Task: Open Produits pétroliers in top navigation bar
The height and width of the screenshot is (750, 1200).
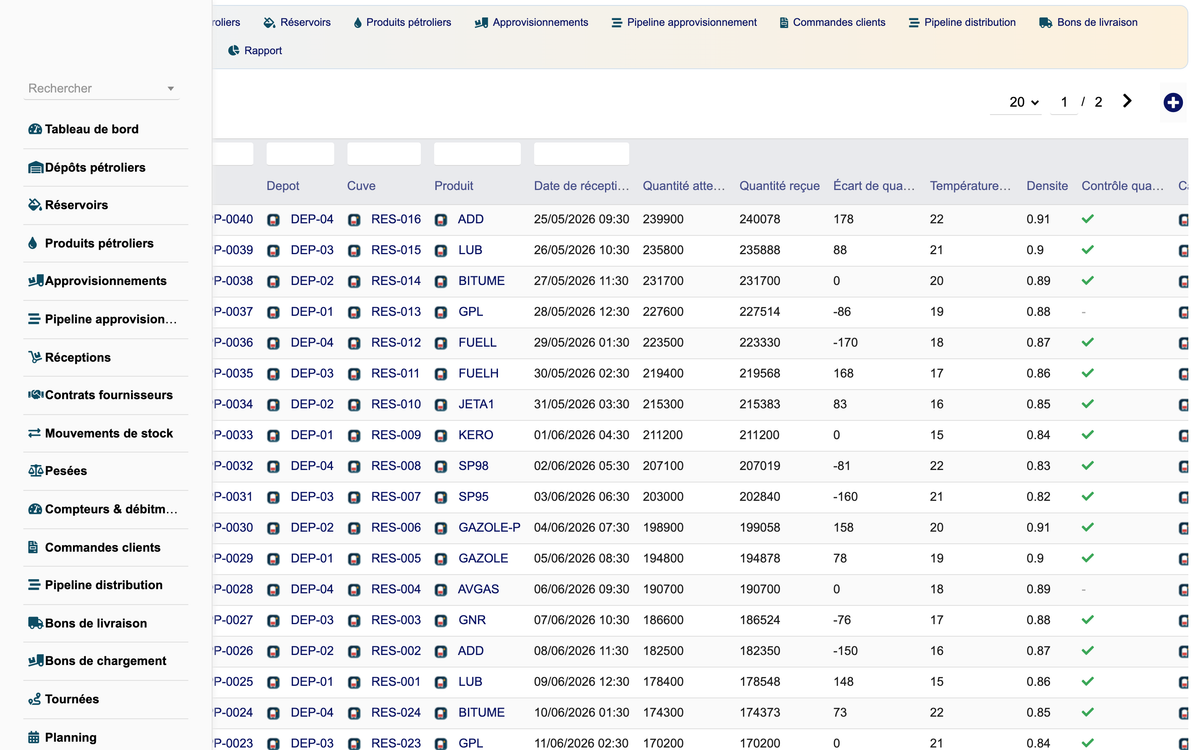Action: (402, 22)
